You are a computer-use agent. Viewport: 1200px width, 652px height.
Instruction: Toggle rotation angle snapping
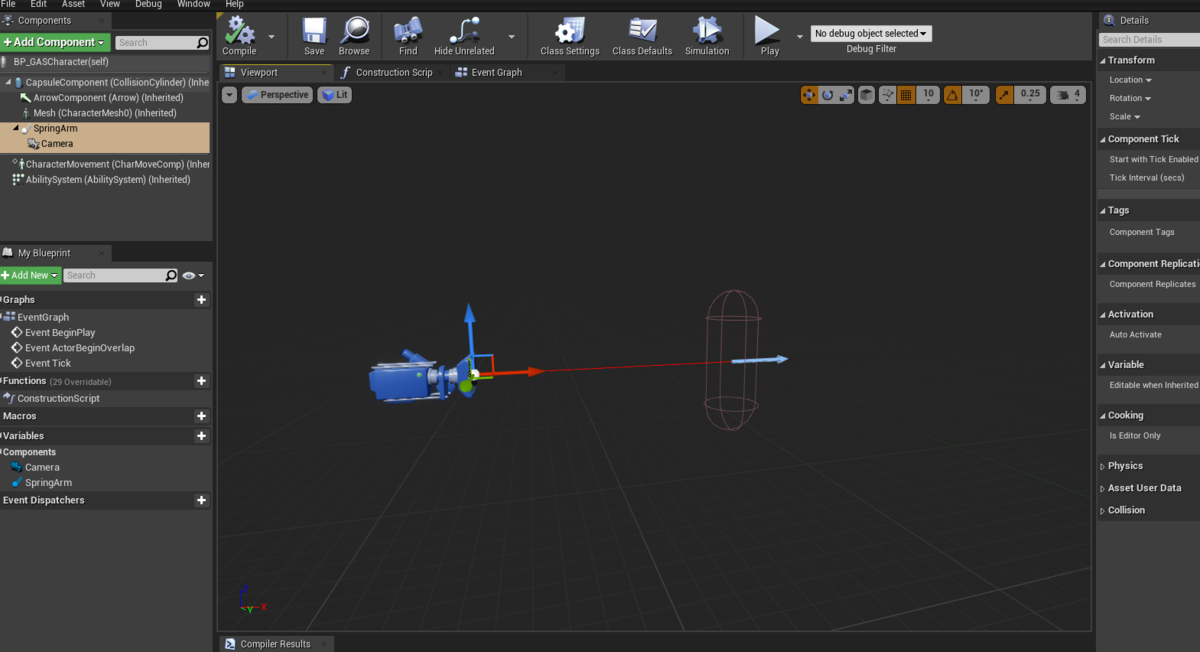pyautogui.click(x=952, y=95)
